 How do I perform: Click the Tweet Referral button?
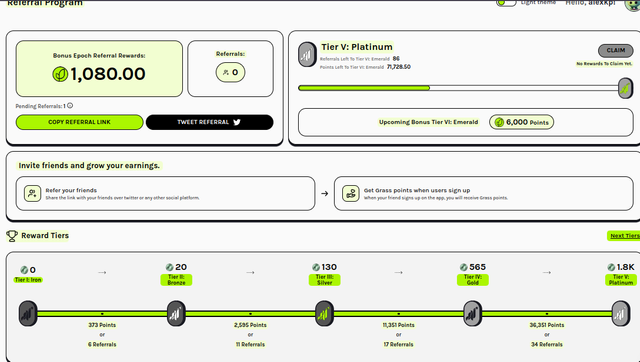click(209, 122)
